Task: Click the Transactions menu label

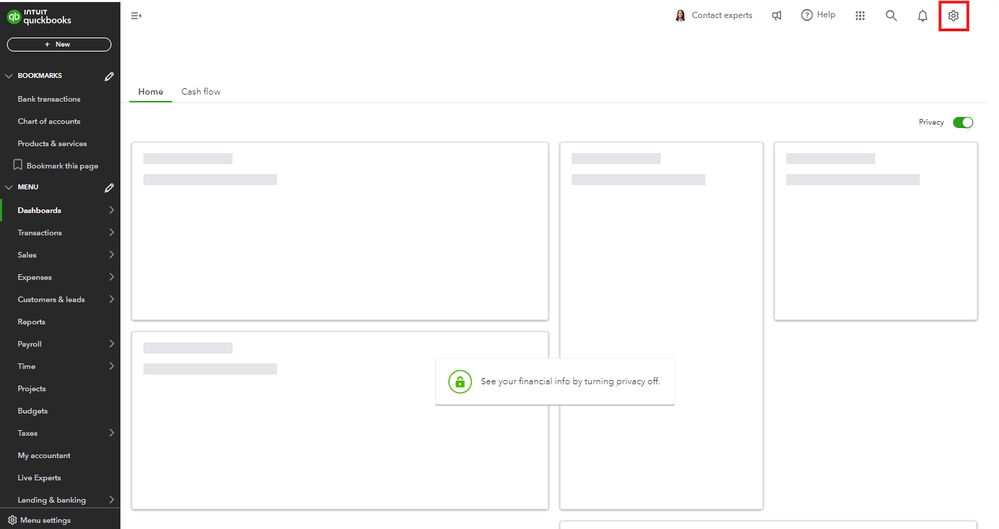Action: (x=40, y=233)
